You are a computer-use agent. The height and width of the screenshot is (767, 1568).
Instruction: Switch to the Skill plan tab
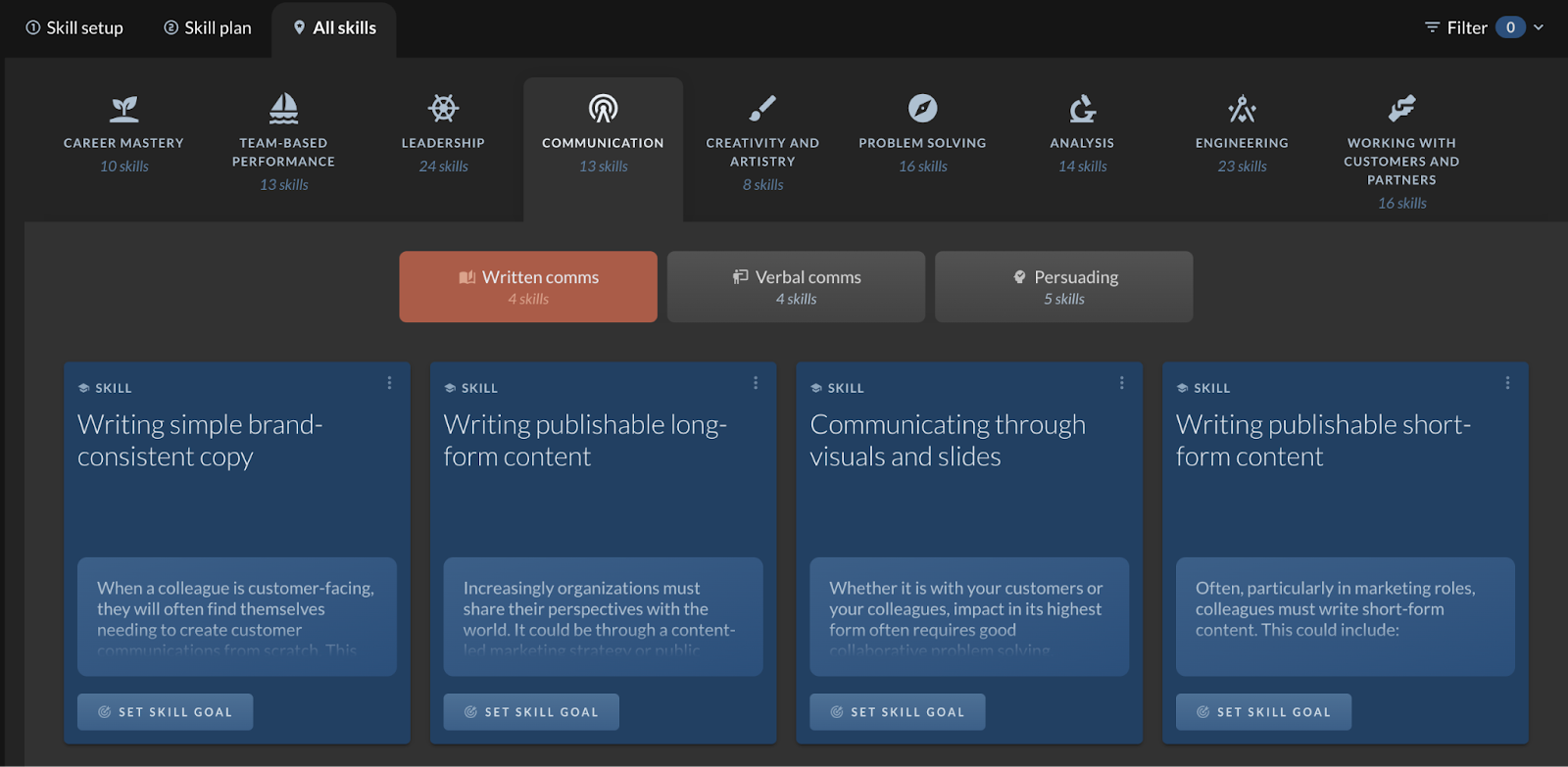pyautogui.click(x=208, y=27)
